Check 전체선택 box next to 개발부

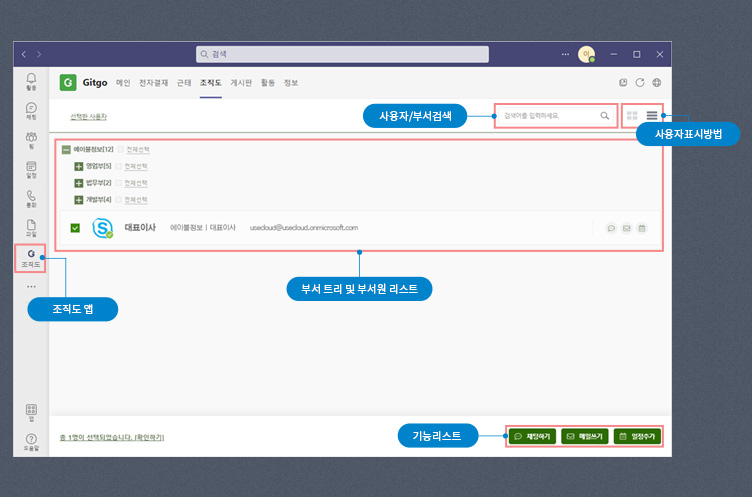(x=119, y=200)
